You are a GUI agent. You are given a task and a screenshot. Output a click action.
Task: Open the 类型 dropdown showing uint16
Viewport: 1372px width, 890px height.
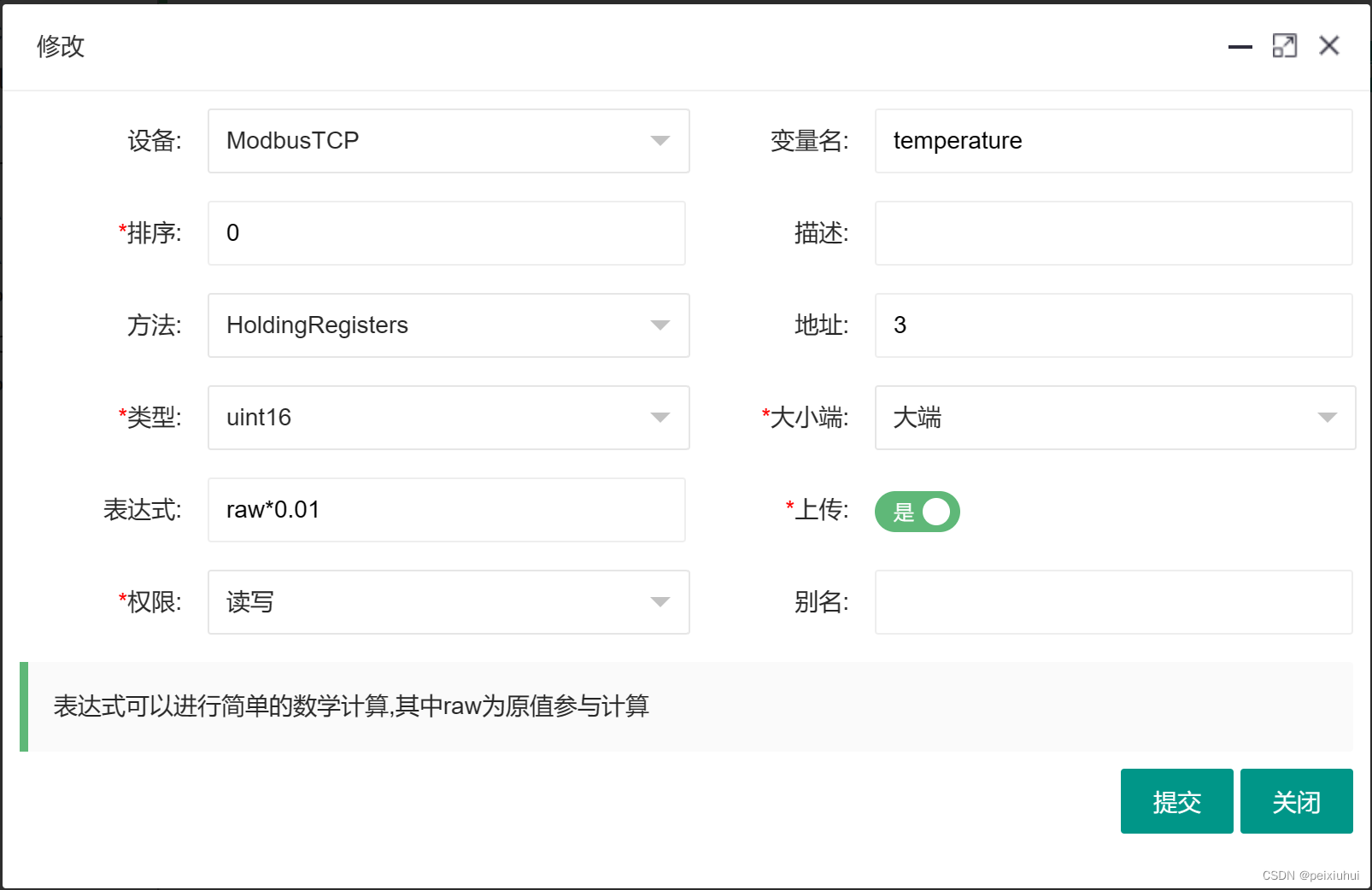(x=659, y=418)
